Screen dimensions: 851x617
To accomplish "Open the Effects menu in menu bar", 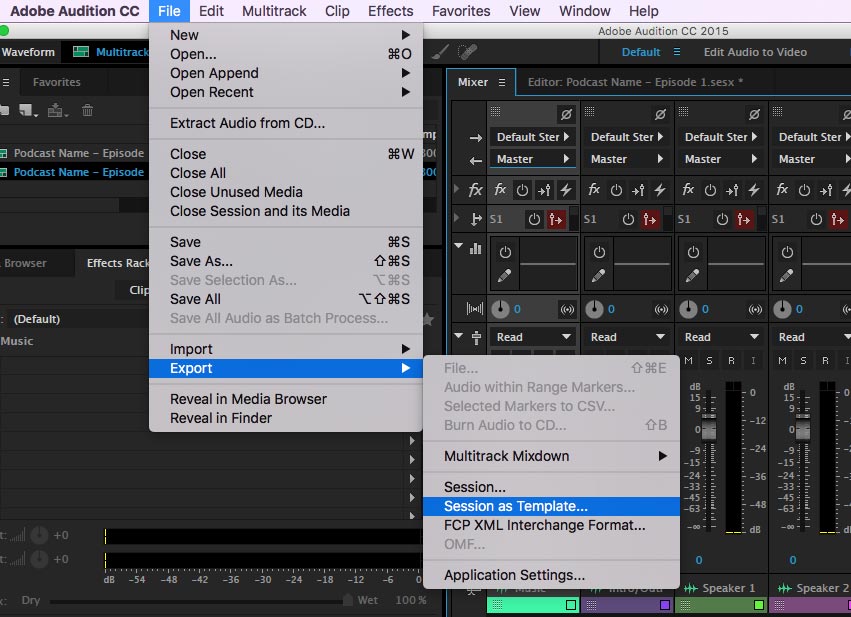I will (390, 11).
